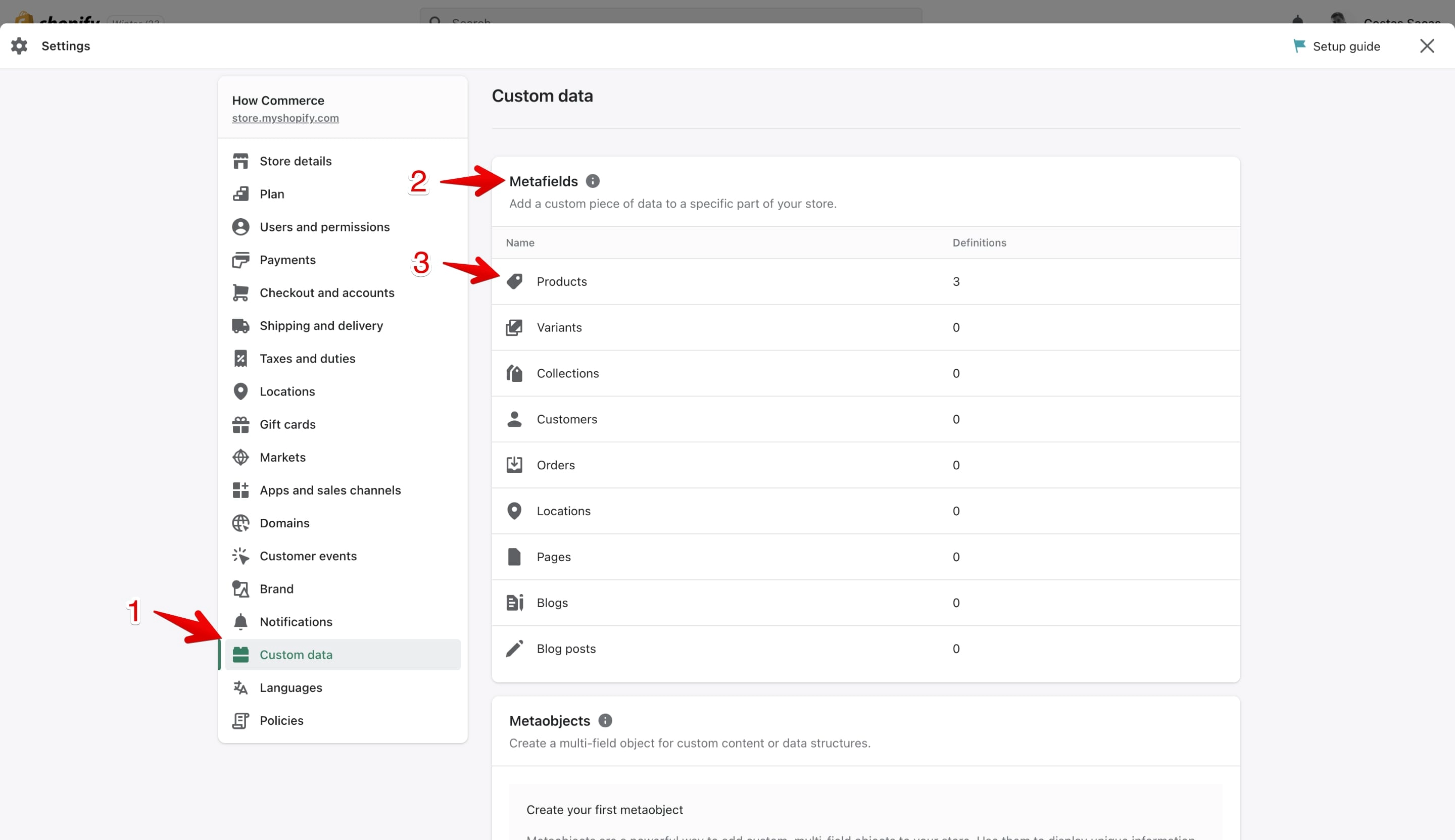Open the Setup guide flag icon
Image resolution: width=1455 pixels, height=840 pixels.
coord(1299,46)
